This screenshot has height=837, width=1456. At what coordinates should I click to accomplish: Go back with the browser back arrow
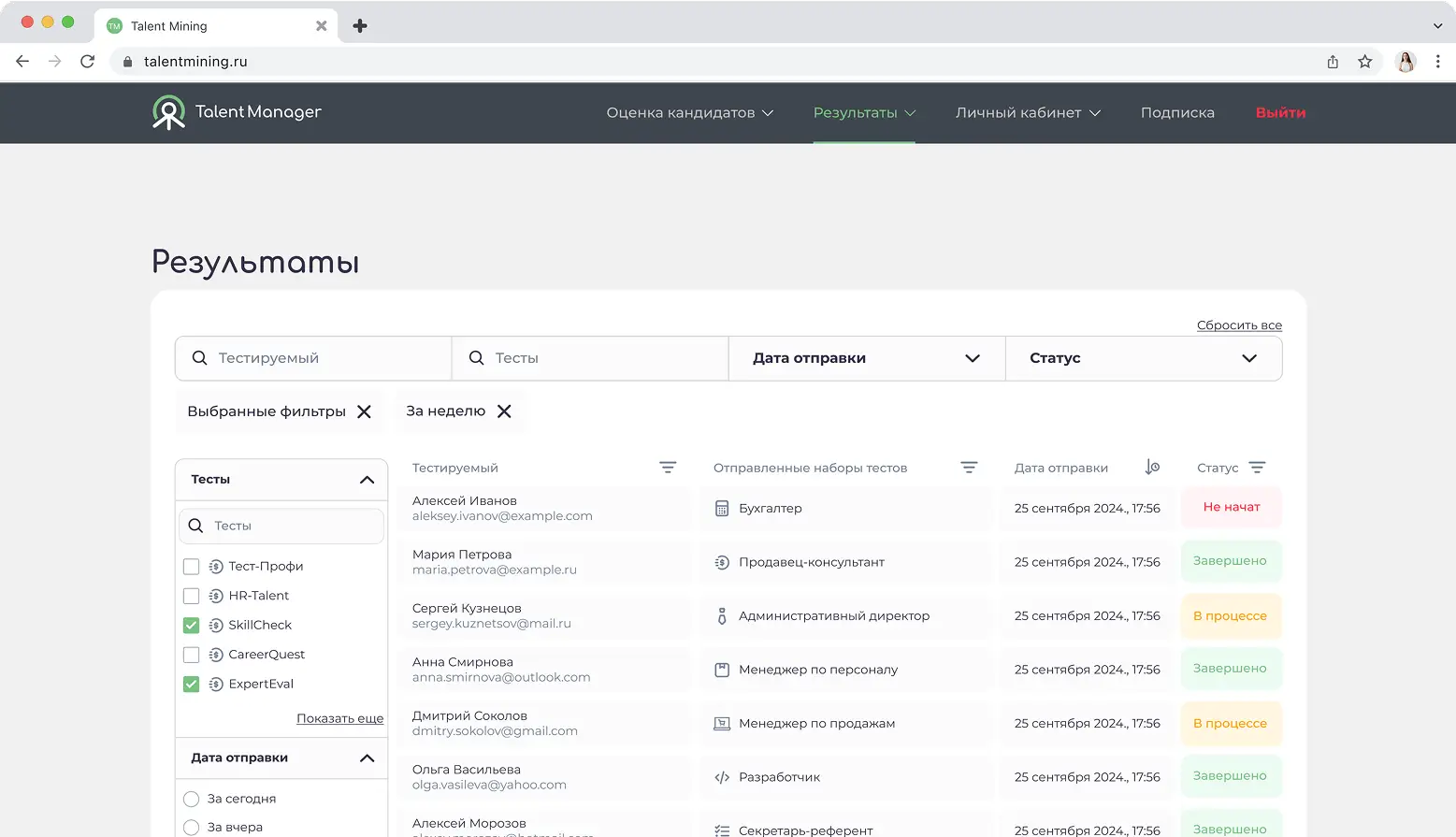(22, 62)
